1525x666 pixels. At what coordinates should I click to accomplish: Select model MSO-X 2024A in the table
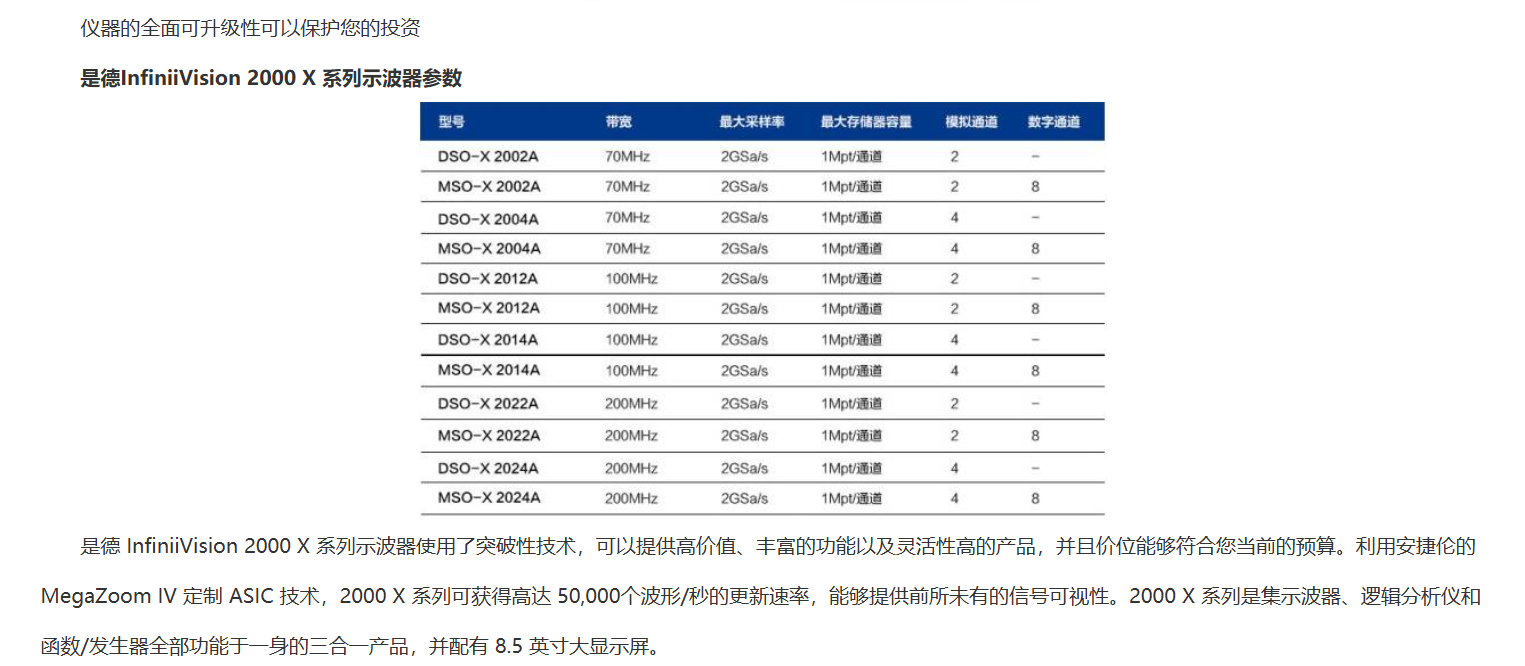[489, 498]
